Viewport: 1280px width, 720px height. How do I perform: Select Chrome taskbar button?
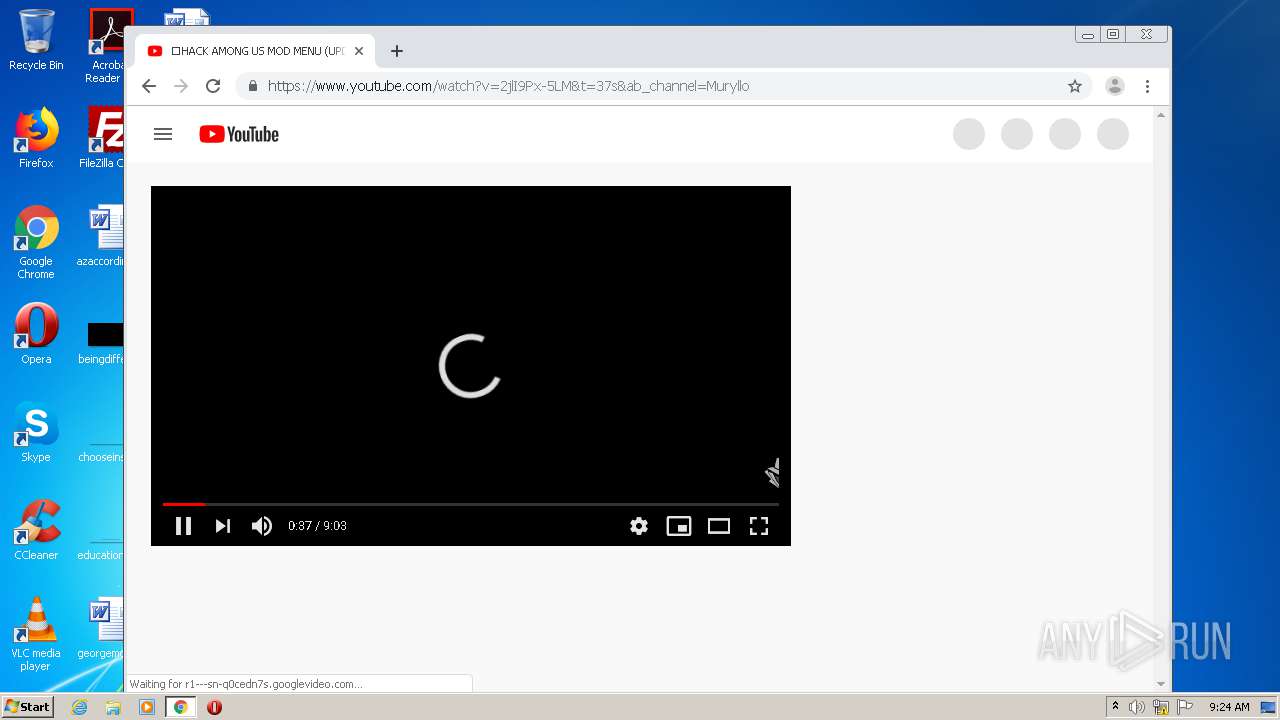tap(180, 707)
